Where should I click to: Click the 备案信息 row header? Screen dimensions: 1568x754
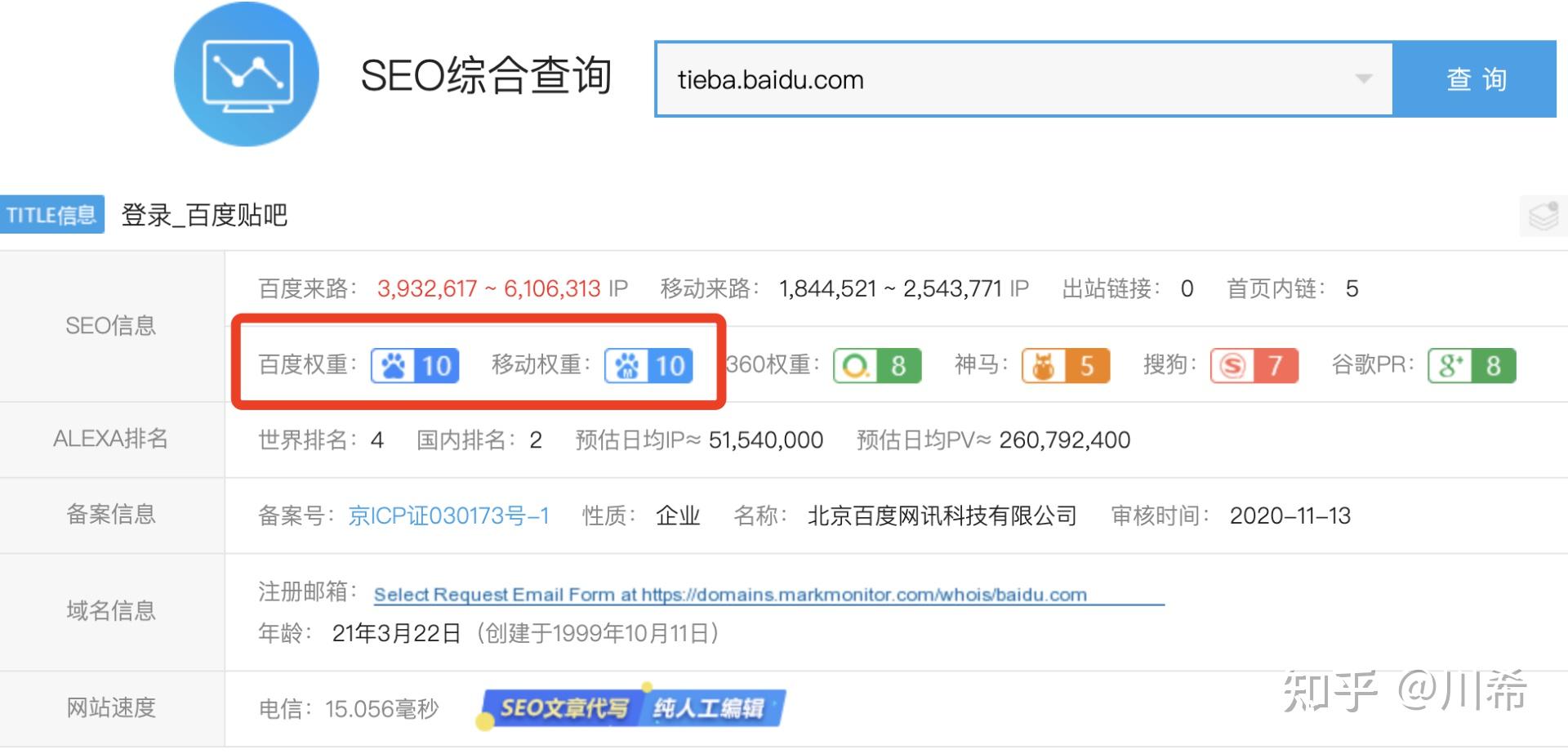tap(111, 515)
